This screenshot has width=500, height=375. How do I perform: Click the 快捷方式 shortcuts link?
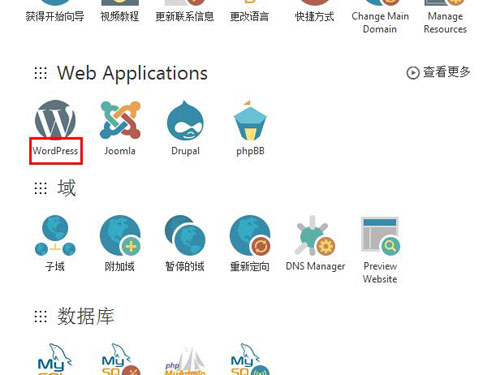coord(314,16)
